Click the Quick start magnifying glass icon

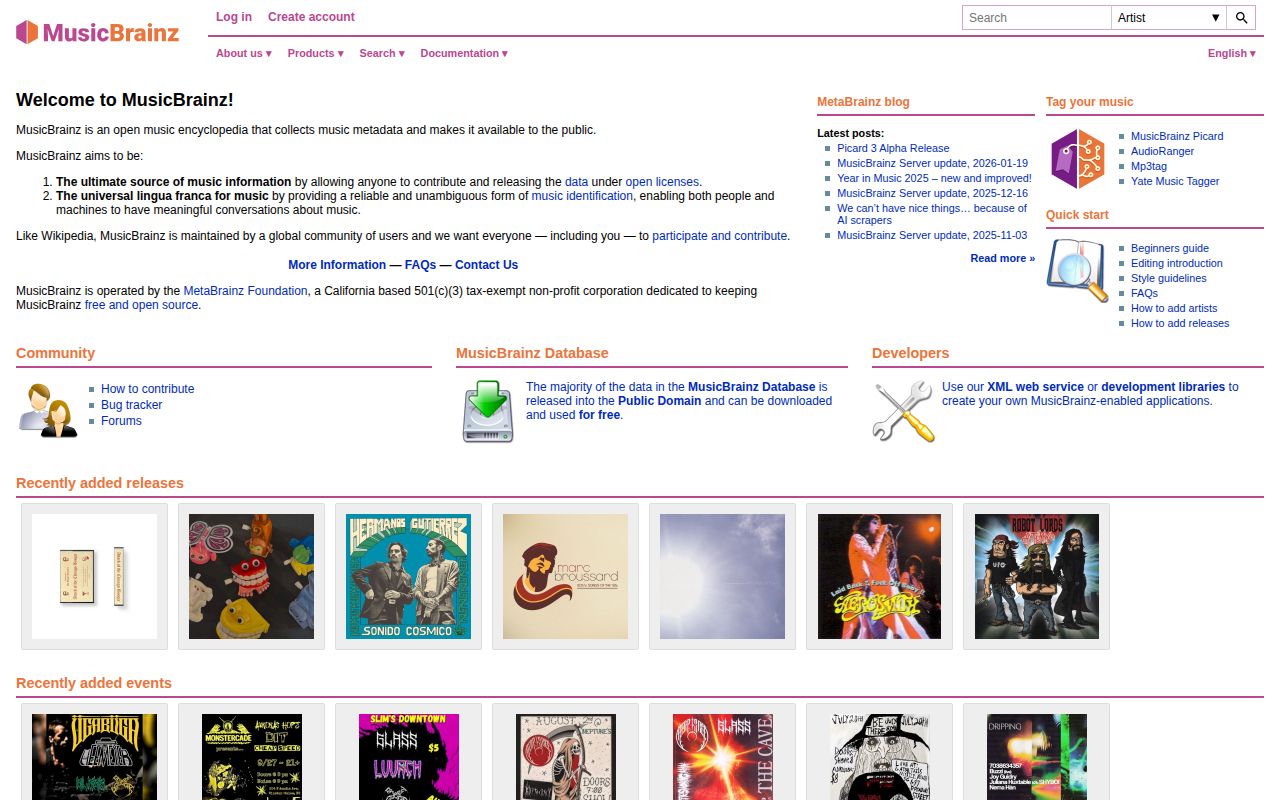(1076, 269)
